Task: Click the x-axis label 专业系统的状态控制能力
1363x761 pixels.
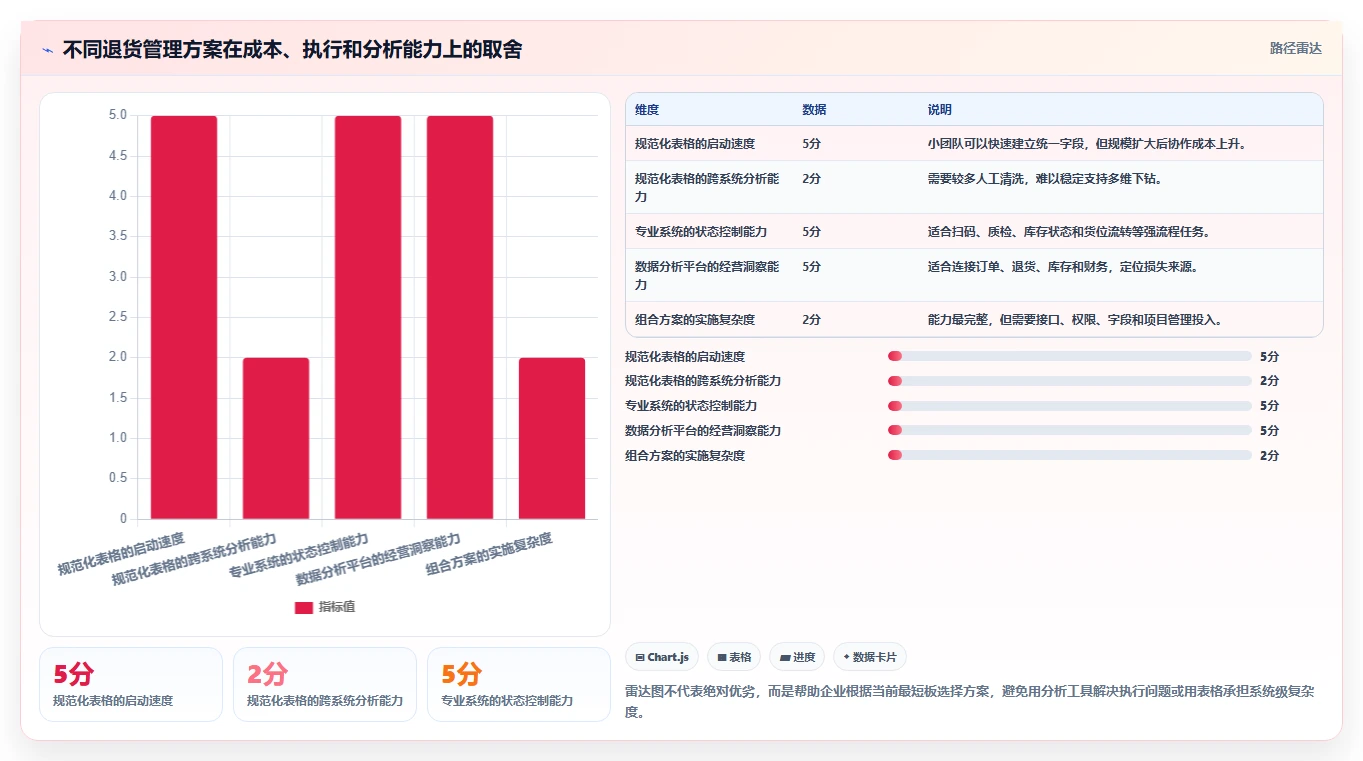Action: coord(299,556)
